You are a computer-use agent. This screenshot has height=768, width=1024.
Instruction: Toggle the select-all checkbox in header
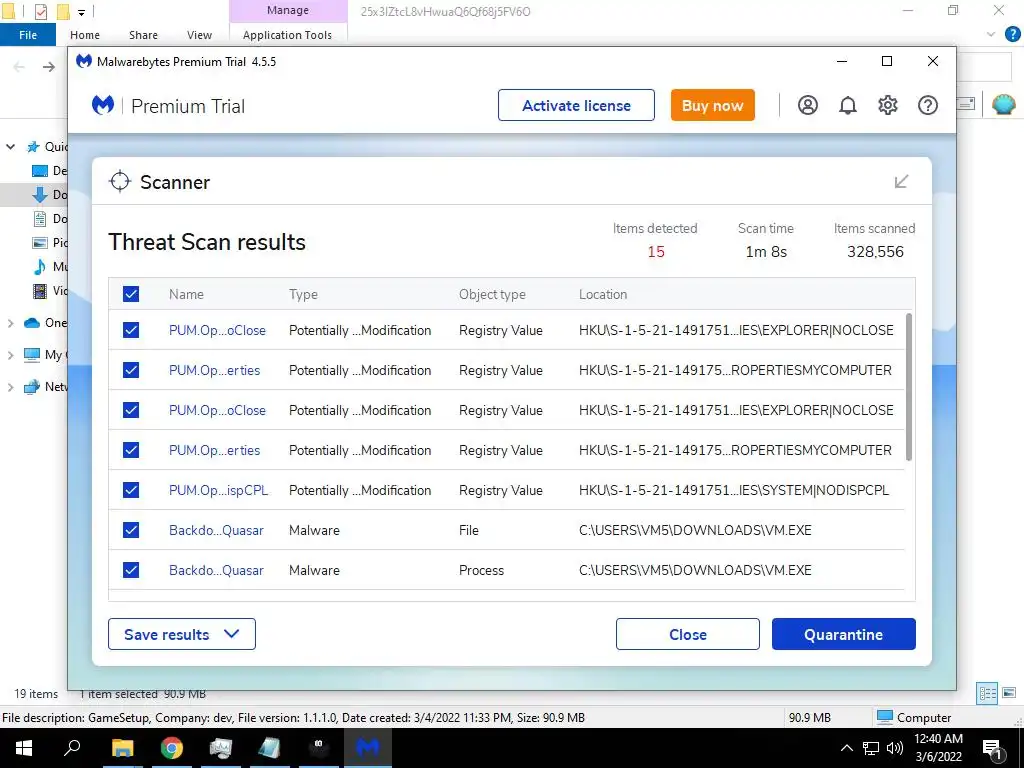(x=131, y=294)
